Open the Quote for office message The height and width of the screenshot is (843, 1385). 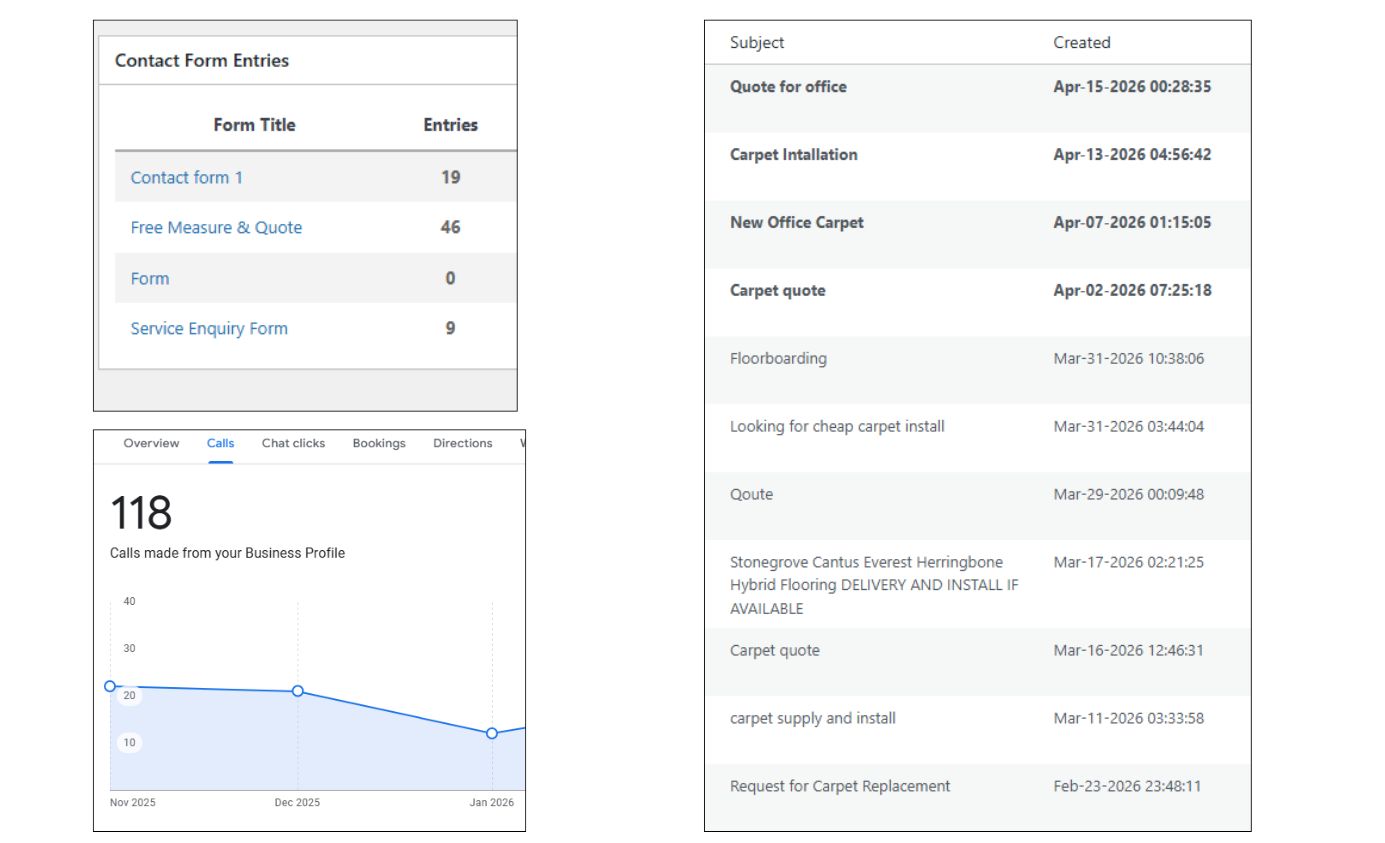pos(788,87)
